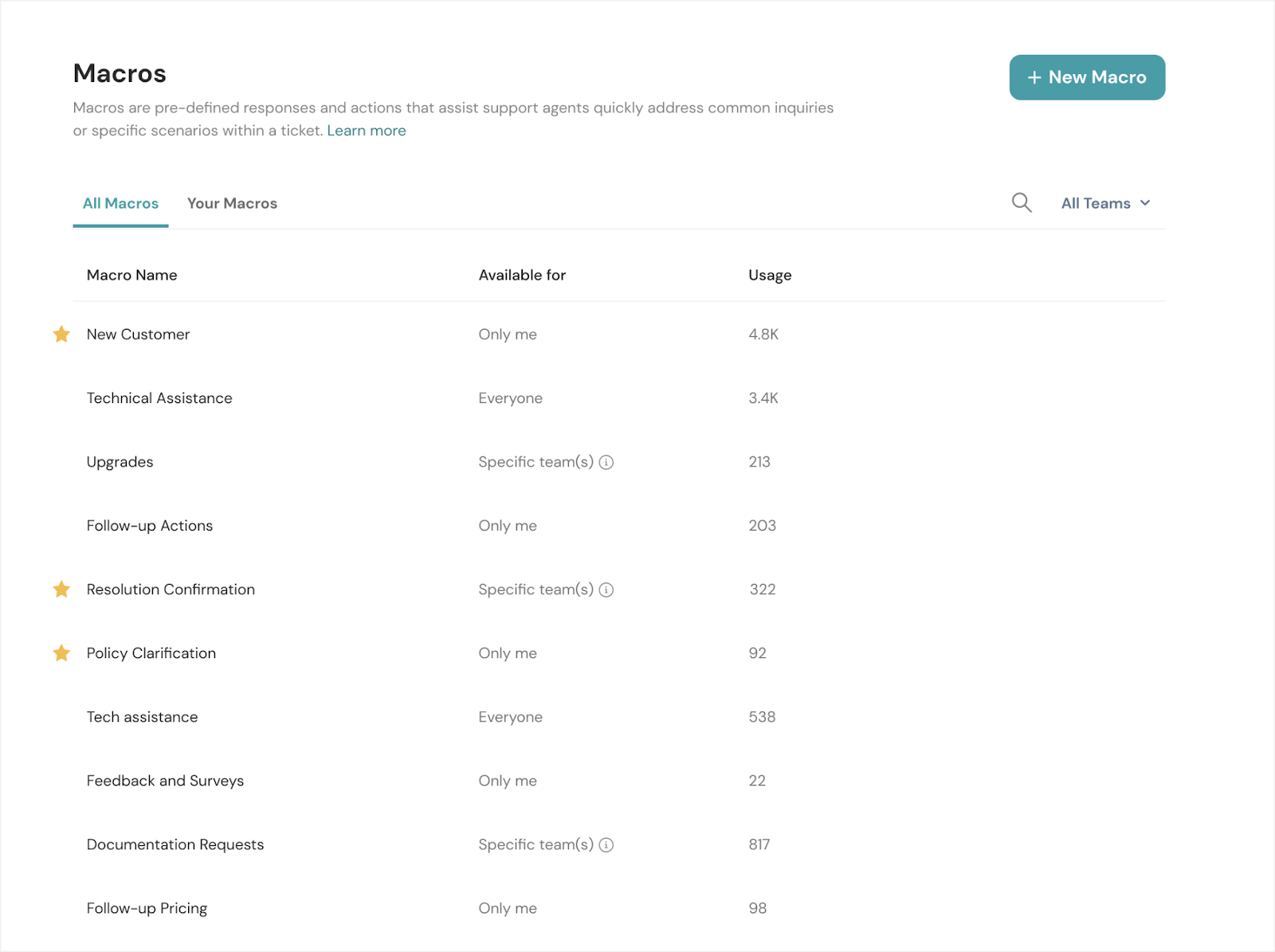Switch to the Your Macros tab
The width and height of the screenshot is (1275, 952).
tap(232, 203)
